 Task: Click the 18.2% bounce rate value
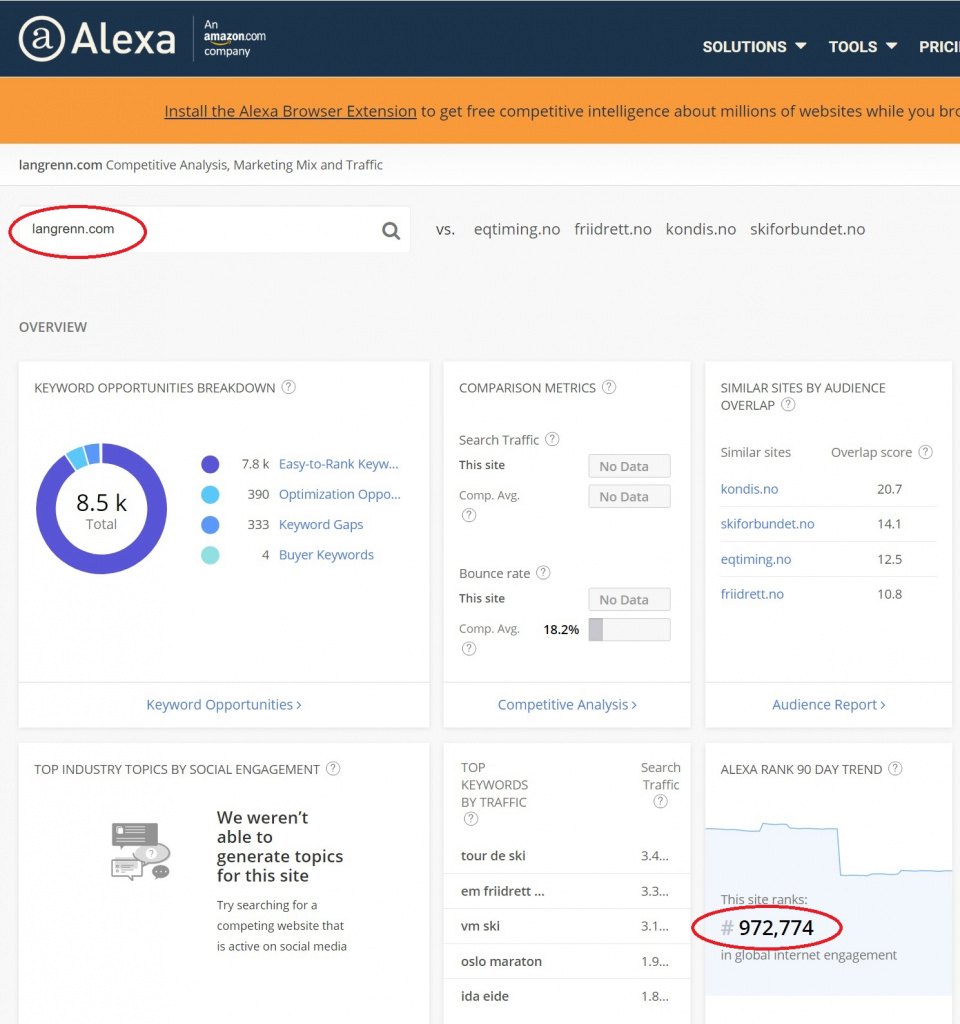coord(561,630)
